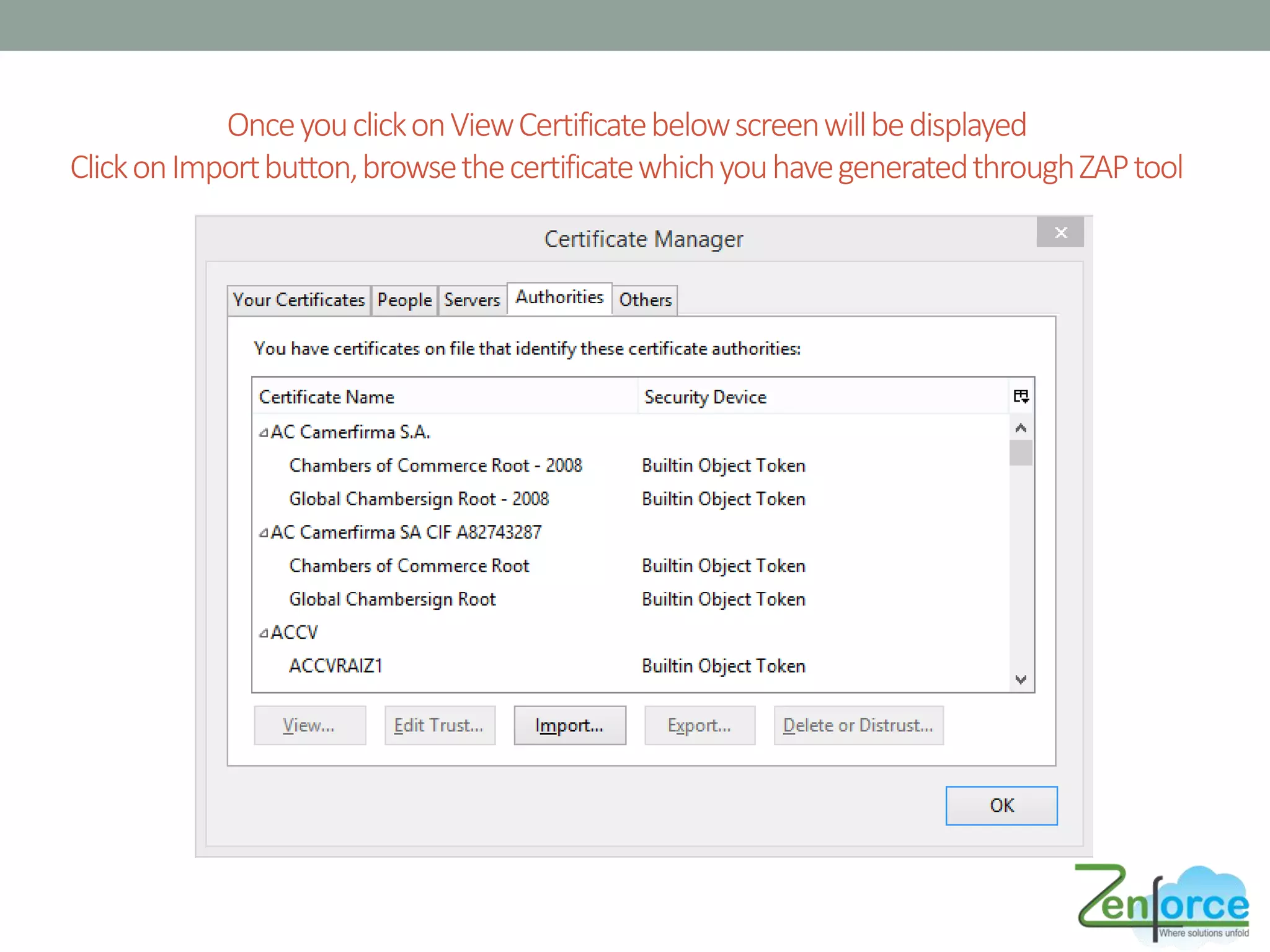Sort by Certificate Name column header

pos(445,397)
